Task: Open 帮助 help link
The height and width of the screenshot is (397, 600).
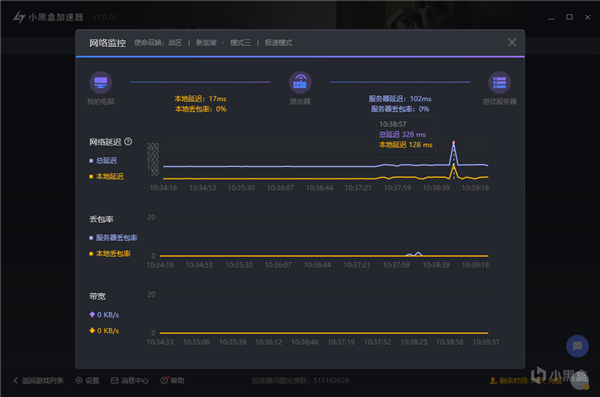Action: 173,381
